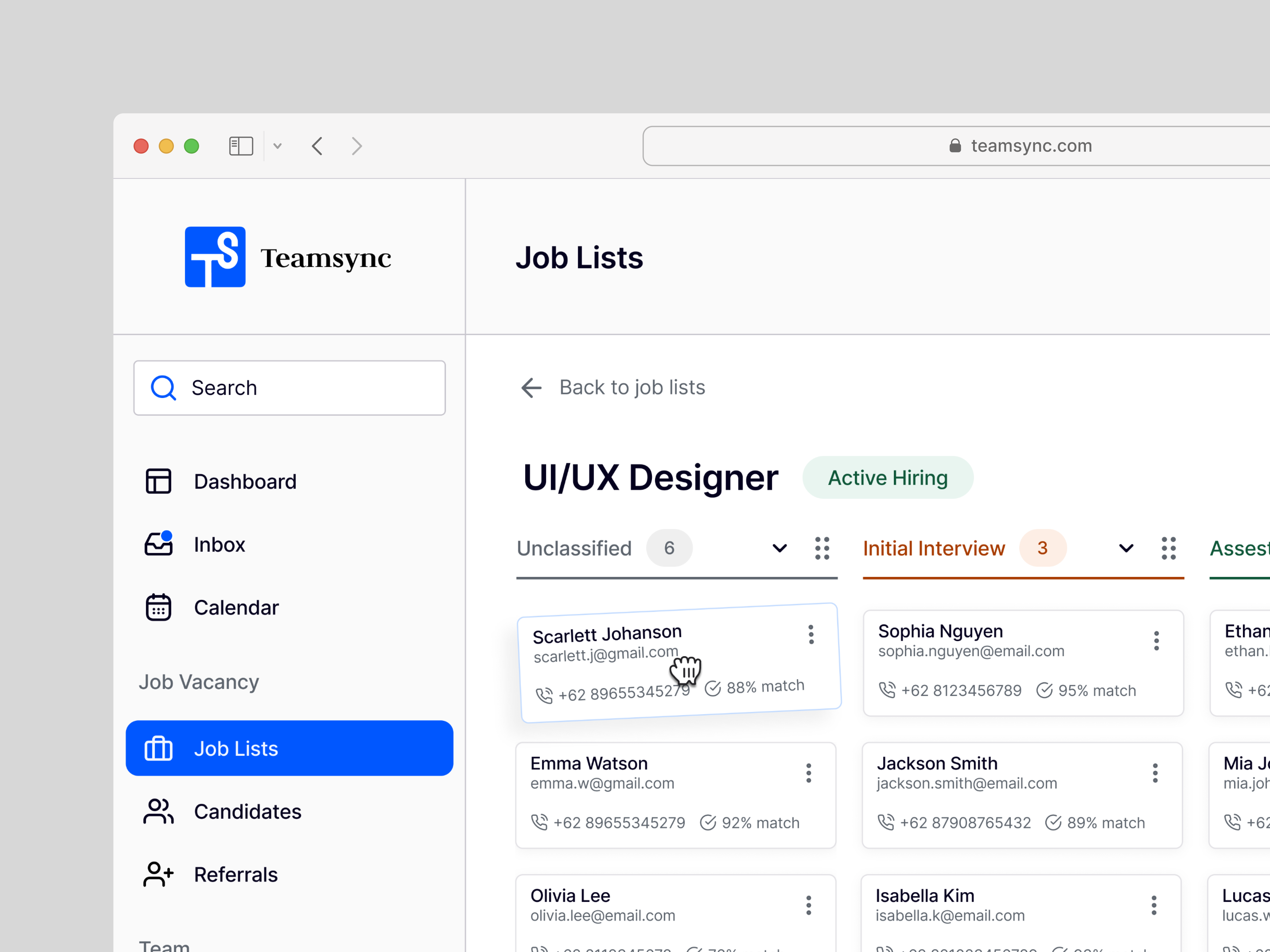Click the 88% match label on Scarlett's card
1270x952 pixels.
[765, 686]
